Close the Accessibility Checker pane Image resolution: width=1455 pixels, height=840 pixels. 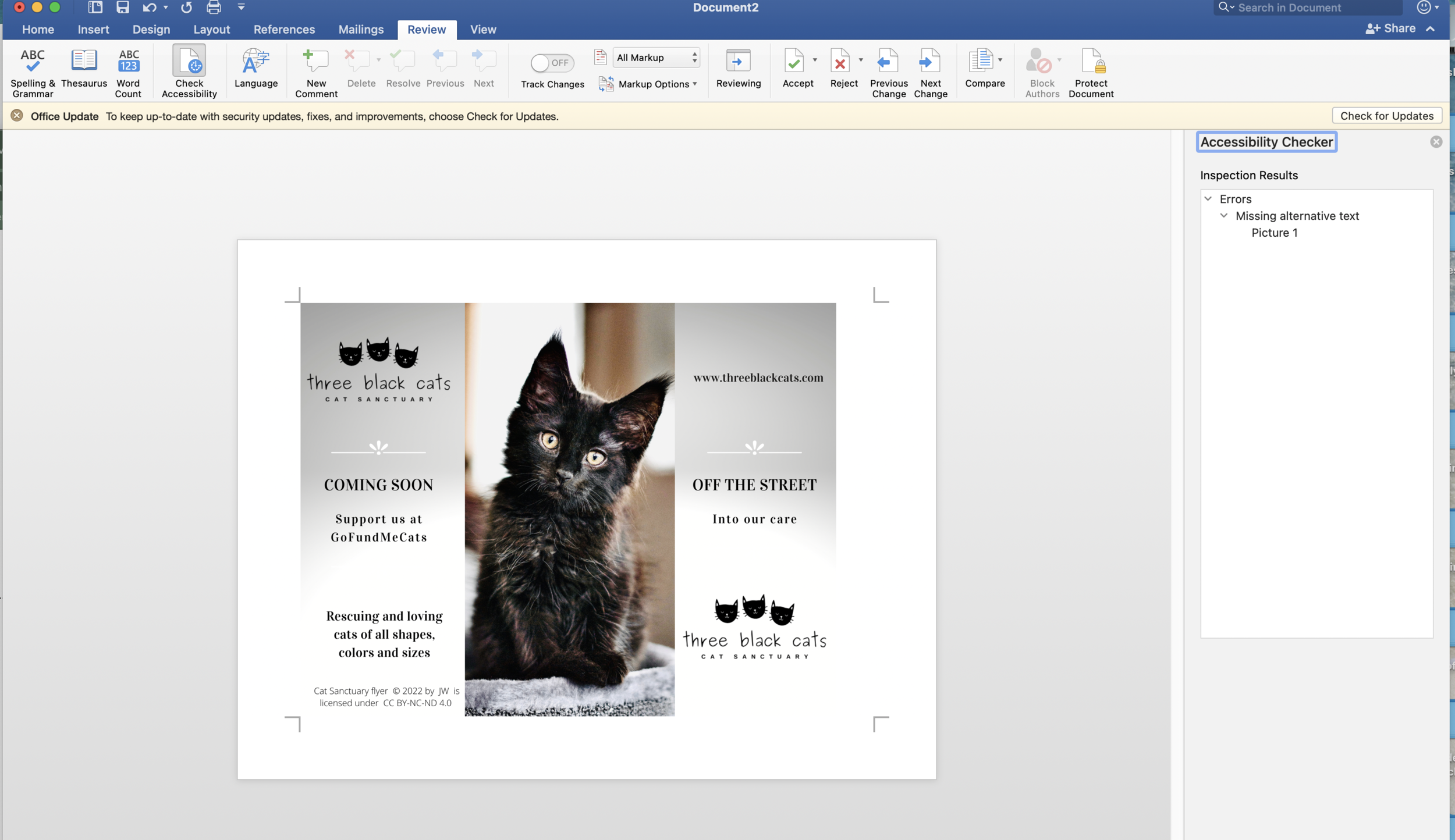[x=1436, y=142]
